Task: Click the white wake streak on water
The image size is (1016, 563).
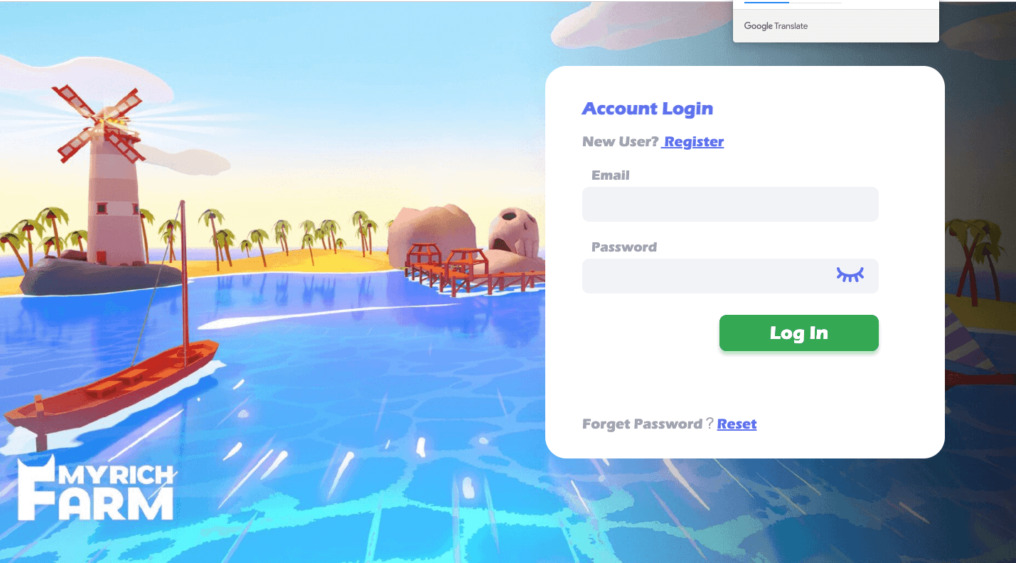Action: pyautogui.click(x=324, y=314)
